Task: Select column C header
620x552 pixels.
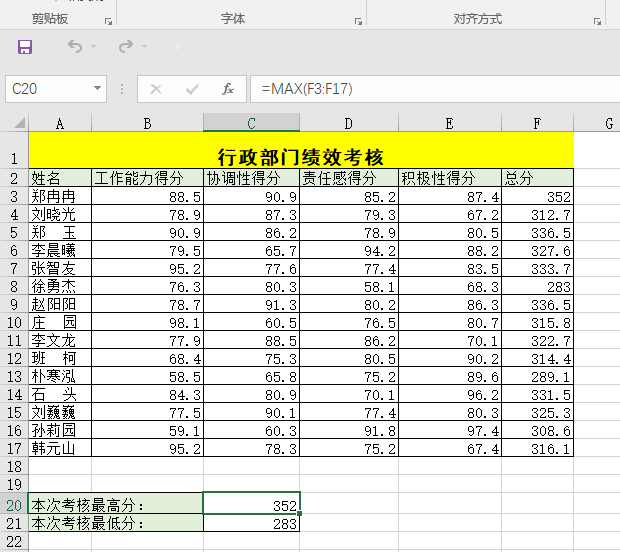Action: 251,123
